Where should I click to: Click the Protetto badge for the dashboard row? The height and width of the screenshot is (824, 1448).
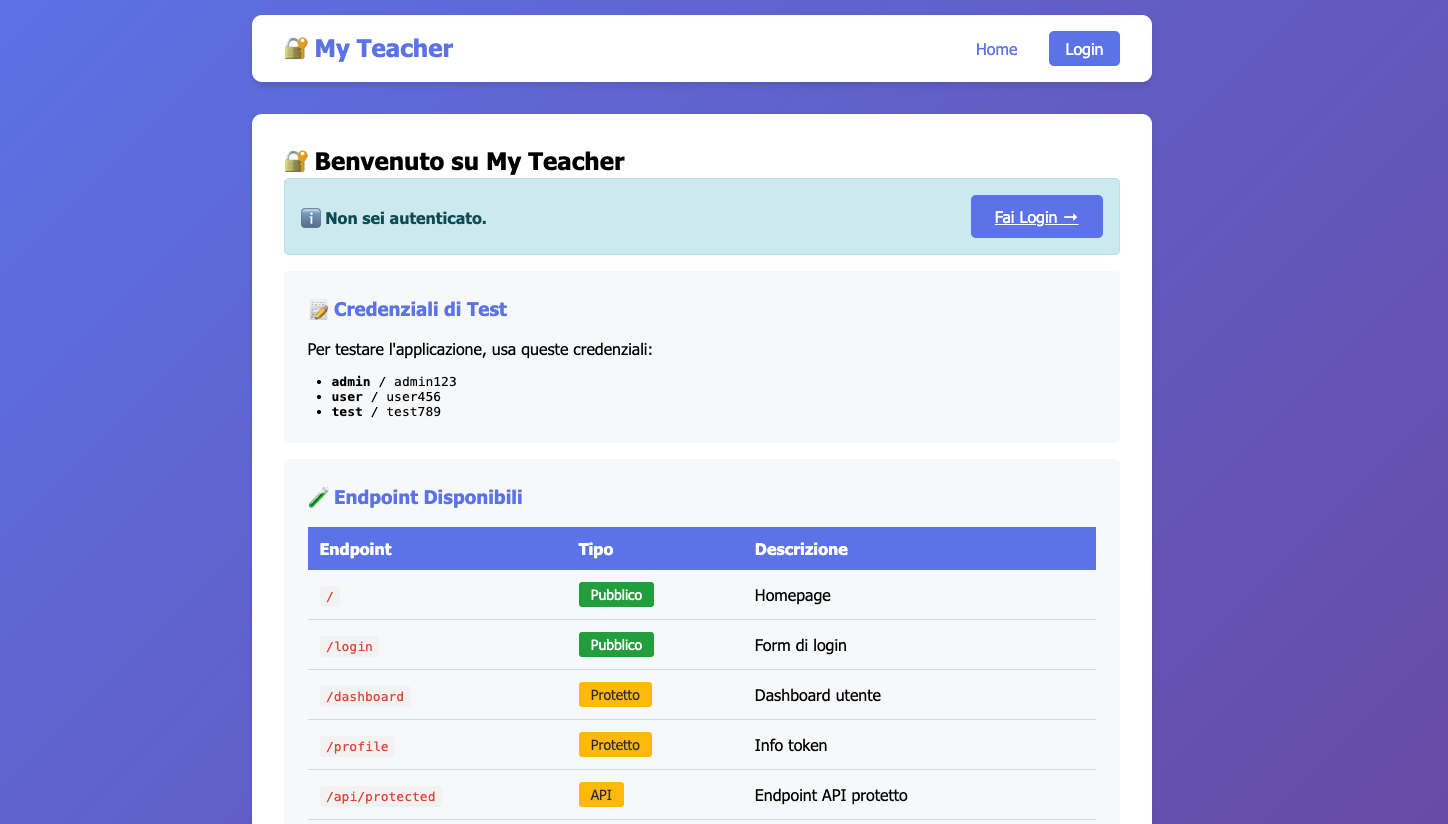(615, 695)
